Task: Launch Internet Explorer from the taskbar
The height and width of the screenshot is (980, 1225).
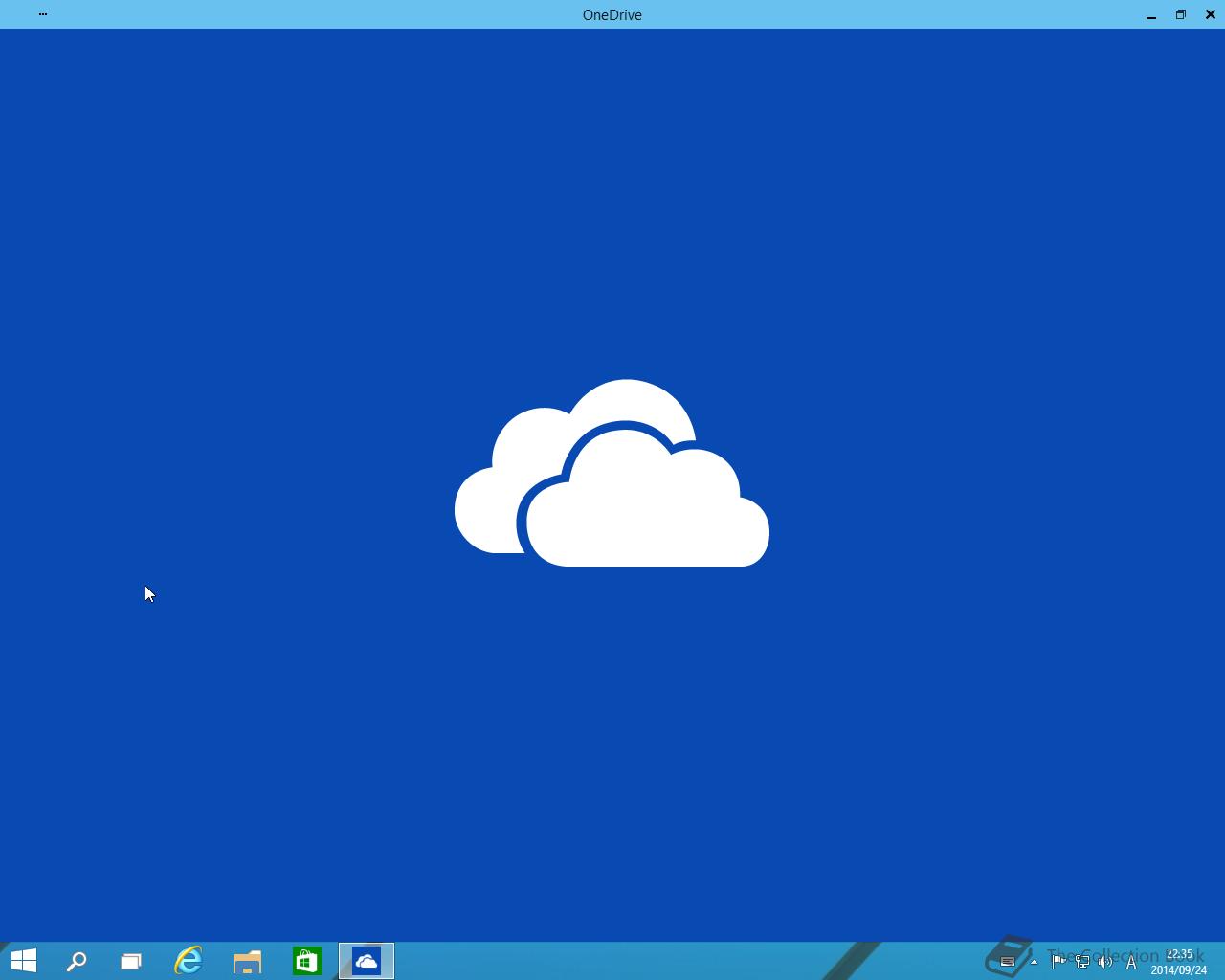Action: coord(189,961)
